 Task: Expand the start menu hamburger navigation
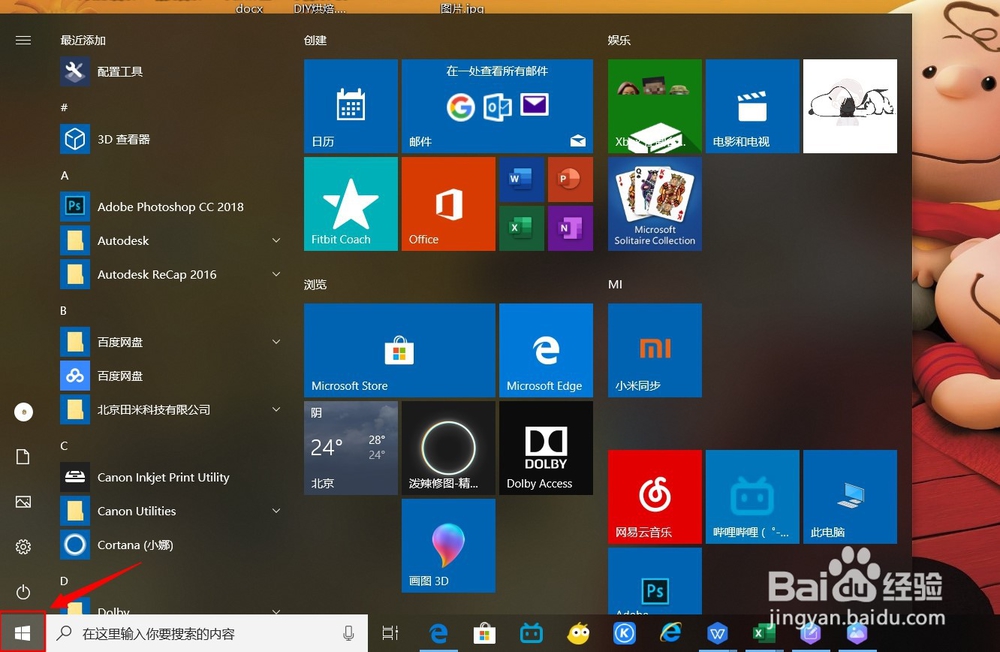23,40
